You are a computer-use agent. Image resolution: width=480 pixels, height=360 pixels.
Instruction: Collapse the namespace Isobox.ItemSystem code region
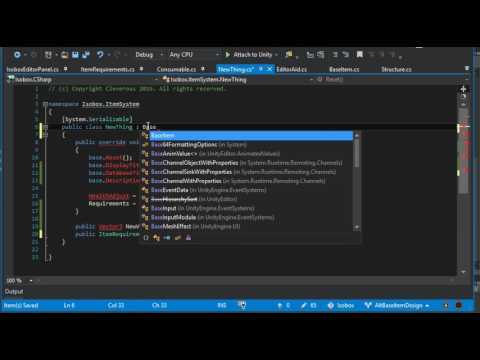click(45, 104)
